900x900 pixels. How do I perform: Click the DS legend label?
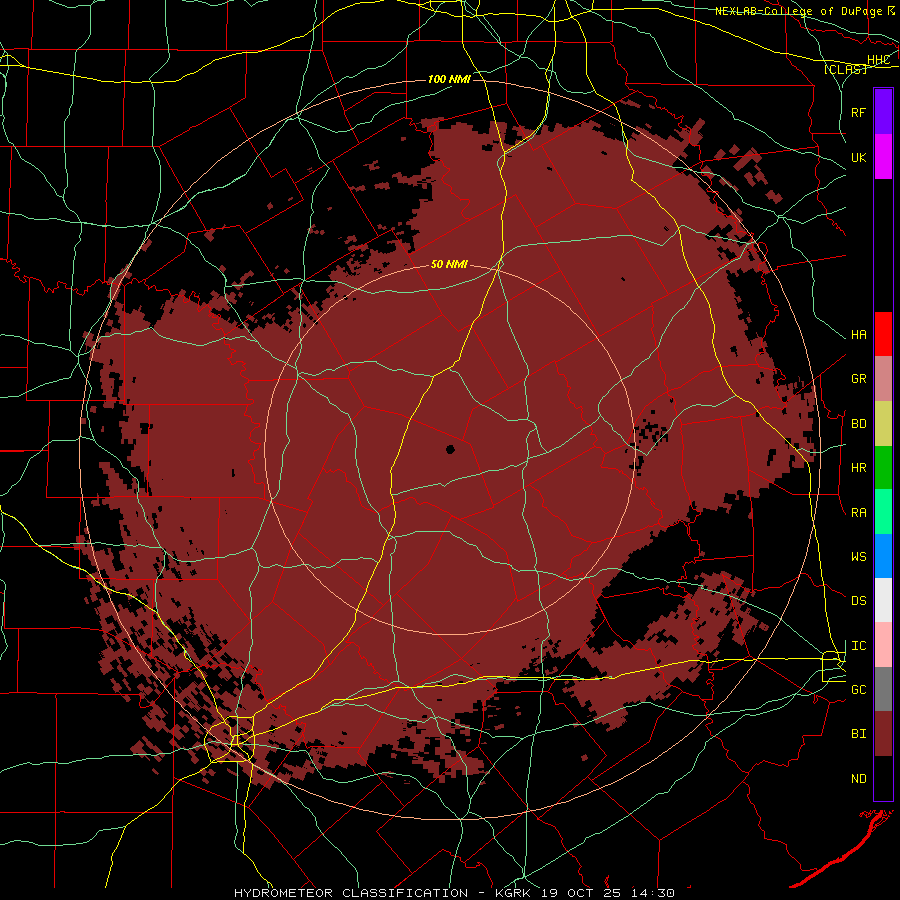859,601
